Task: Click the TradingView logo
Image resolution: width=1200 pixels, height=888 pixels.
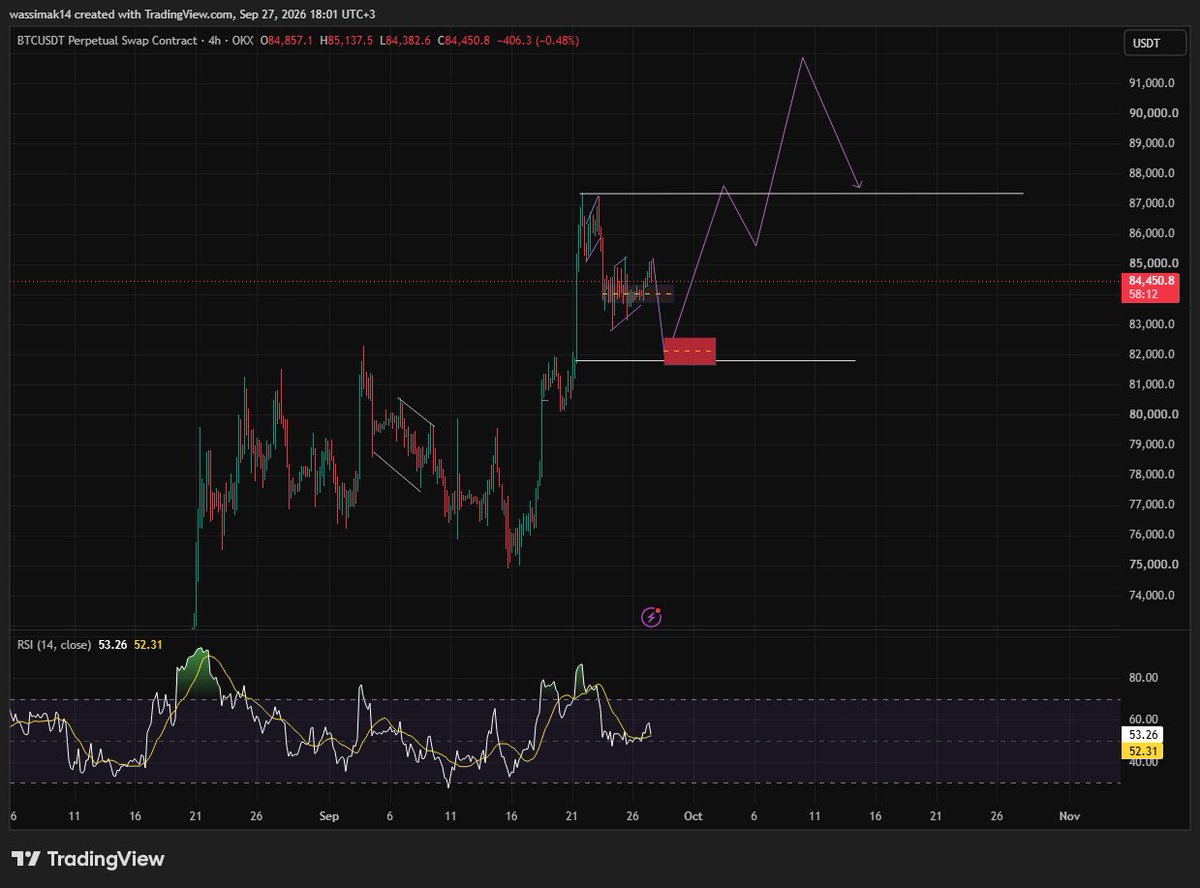Action: (x=87, y=859)
